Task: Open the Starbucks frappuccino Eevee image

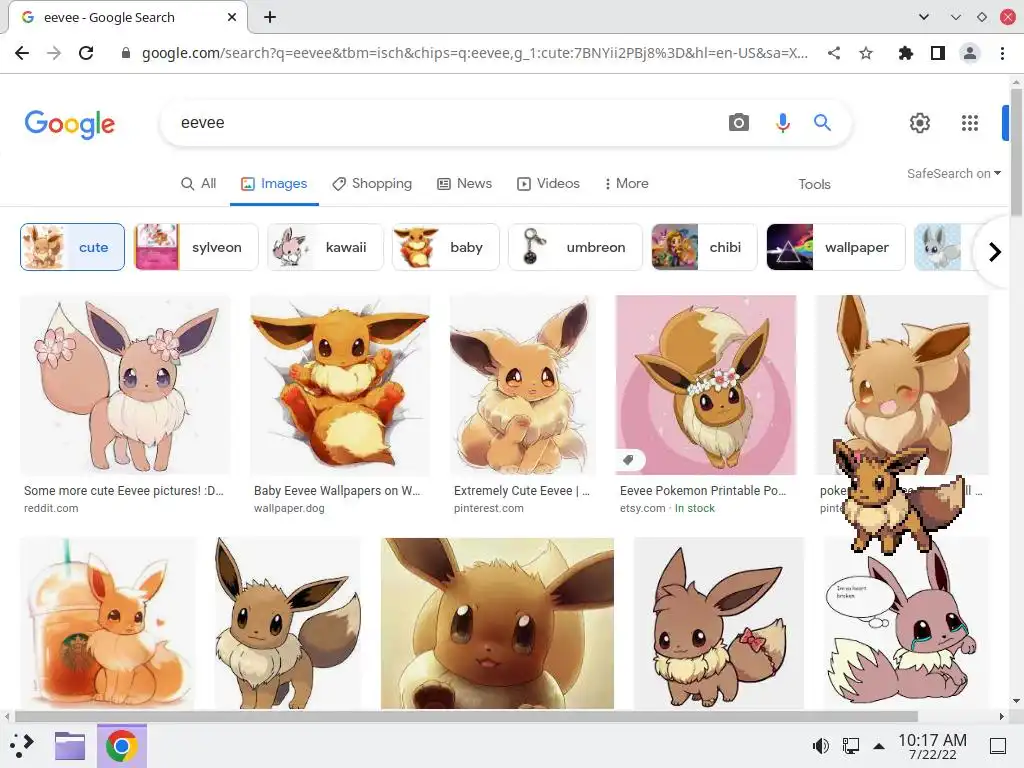Action: (108, 623)
